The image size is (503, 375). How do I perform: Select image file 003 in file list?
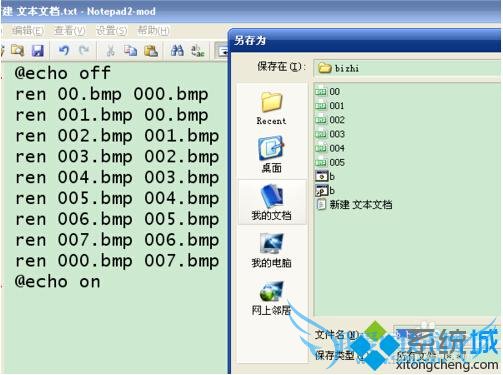[330, 134]
